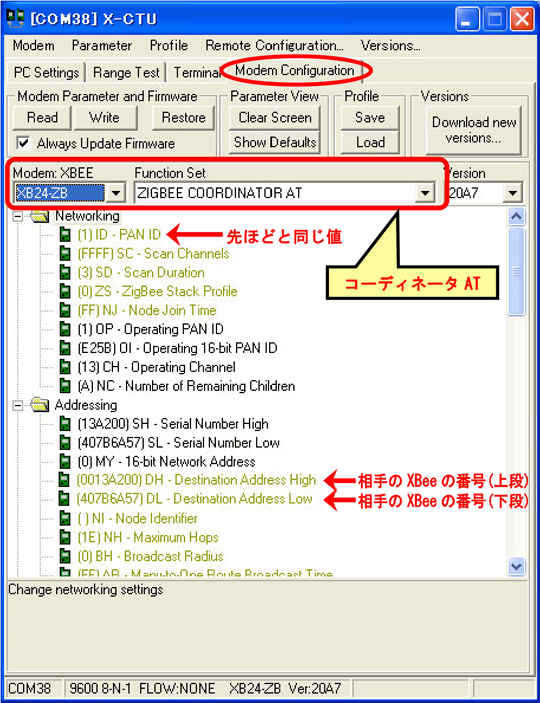Click the icon beside OP - Operating PAN ID
Image resolution: width=540 pixels, height=703 pixels.
click(65, 329)
